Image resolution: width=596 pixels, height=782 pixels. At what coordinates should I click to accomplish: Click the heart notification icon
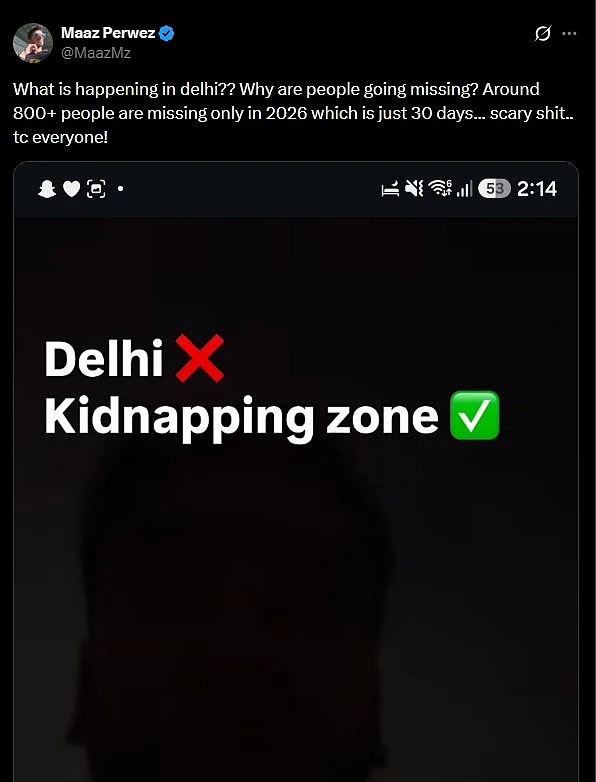click(x=72, y=189)
